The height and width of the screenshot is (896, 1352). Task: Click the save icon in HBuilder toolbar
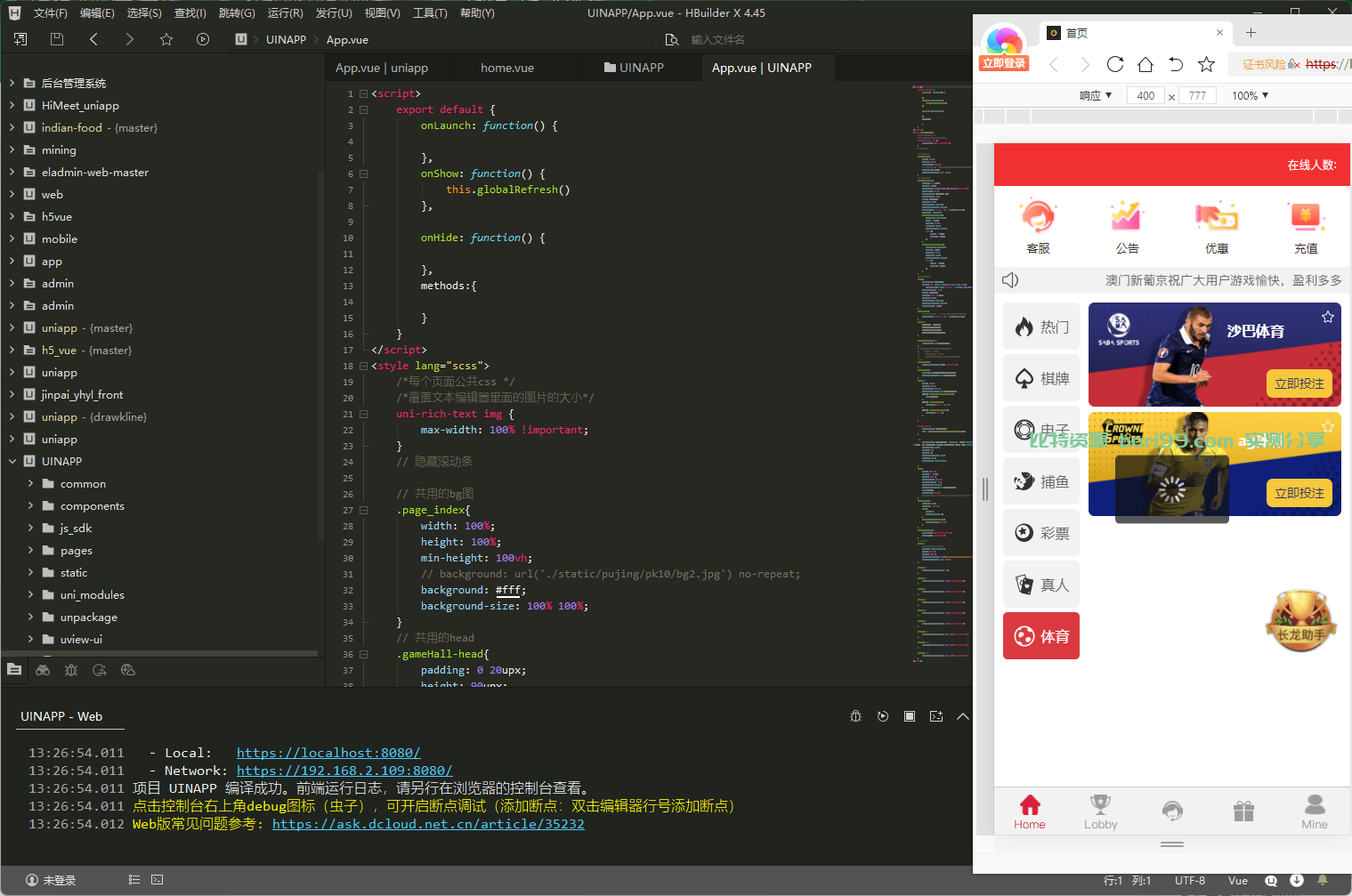tap(57, 39)
